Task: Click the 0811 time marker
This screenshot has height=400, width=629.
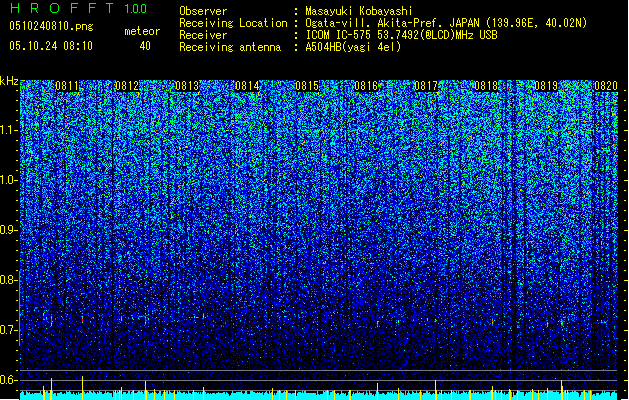Action: point(67,86)
